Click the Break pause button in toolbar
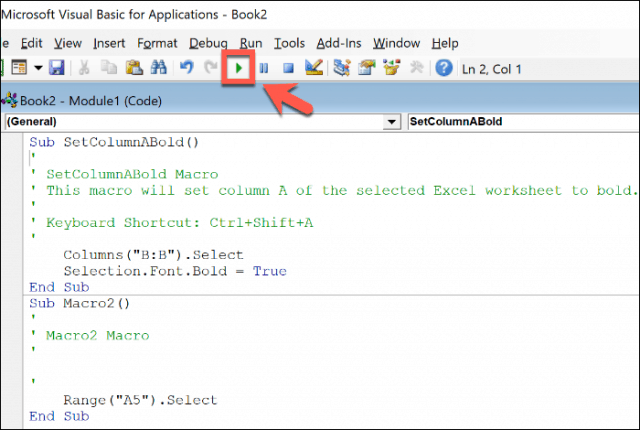 point(264,68)
